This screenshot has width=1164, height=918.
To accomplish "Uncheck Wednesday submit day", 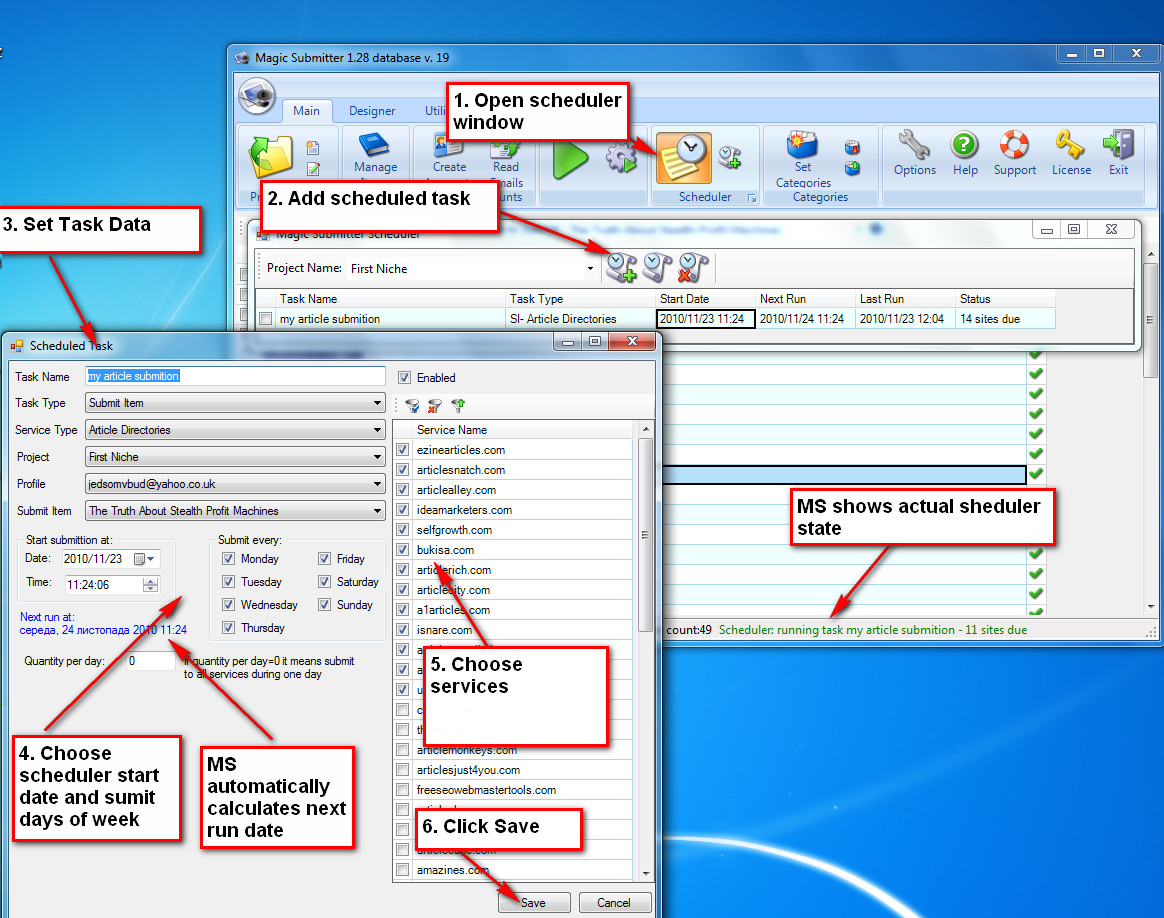I will point(228,605).
